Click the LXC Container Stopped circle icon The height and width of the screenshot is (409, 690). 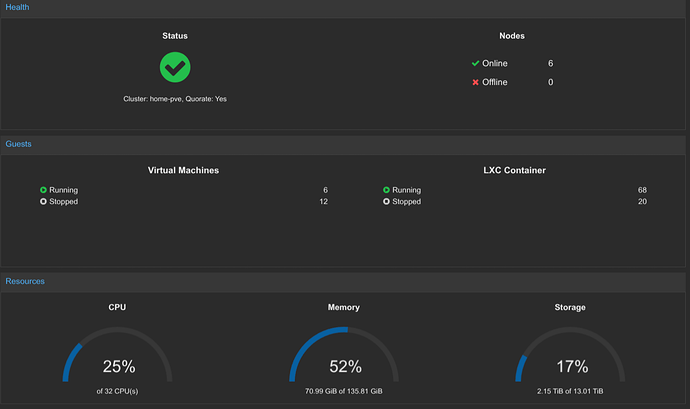(x=386, y=201)
